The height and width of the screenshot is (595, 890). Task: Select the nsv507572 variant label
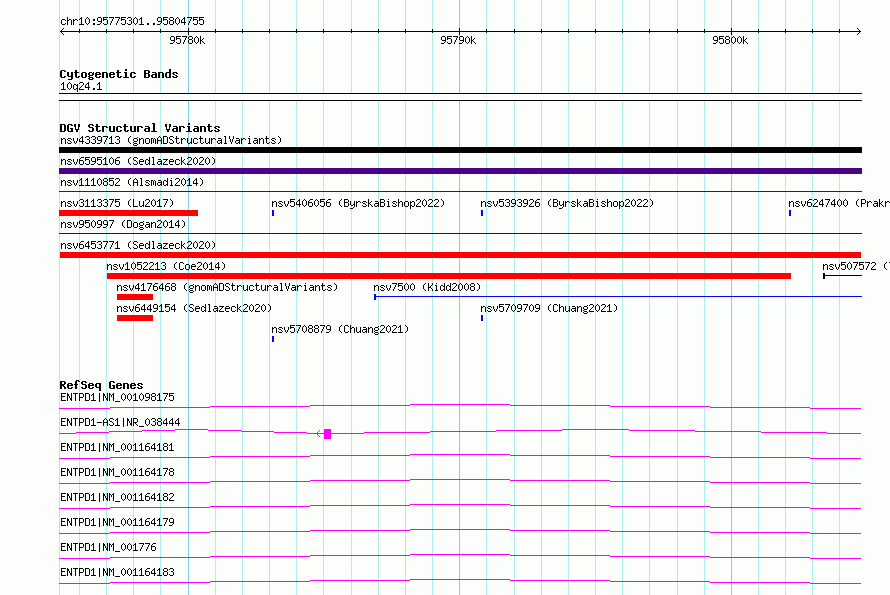[856, 266]
